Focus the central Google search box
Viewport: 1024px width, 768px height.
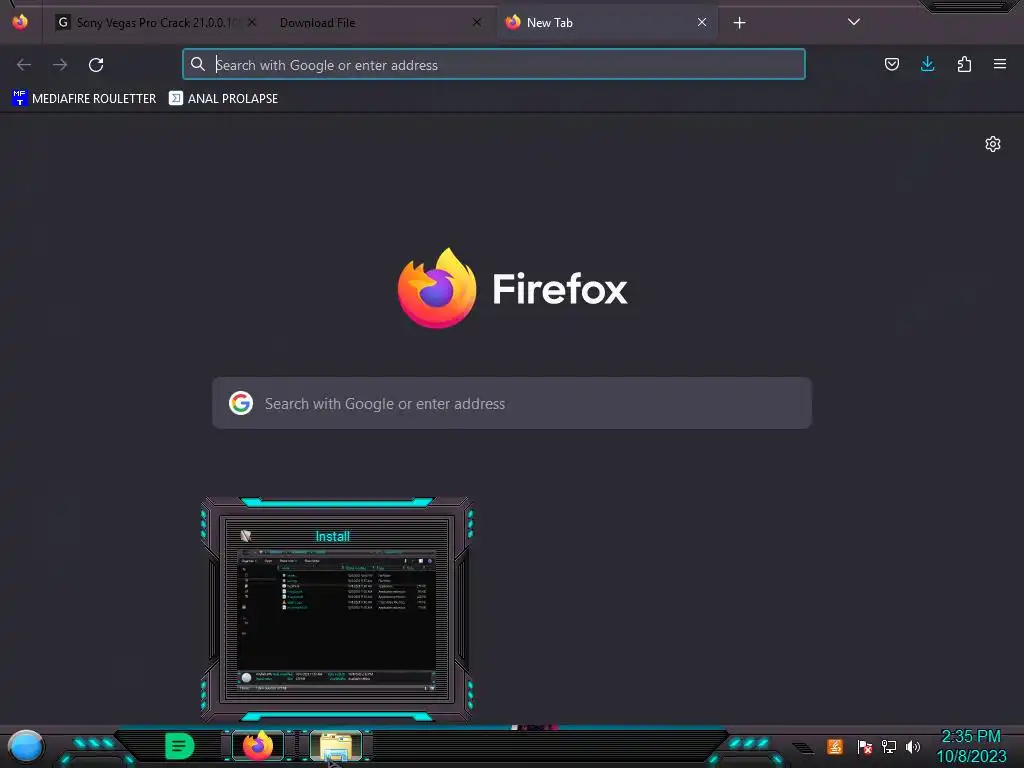[x=512, y=403]
